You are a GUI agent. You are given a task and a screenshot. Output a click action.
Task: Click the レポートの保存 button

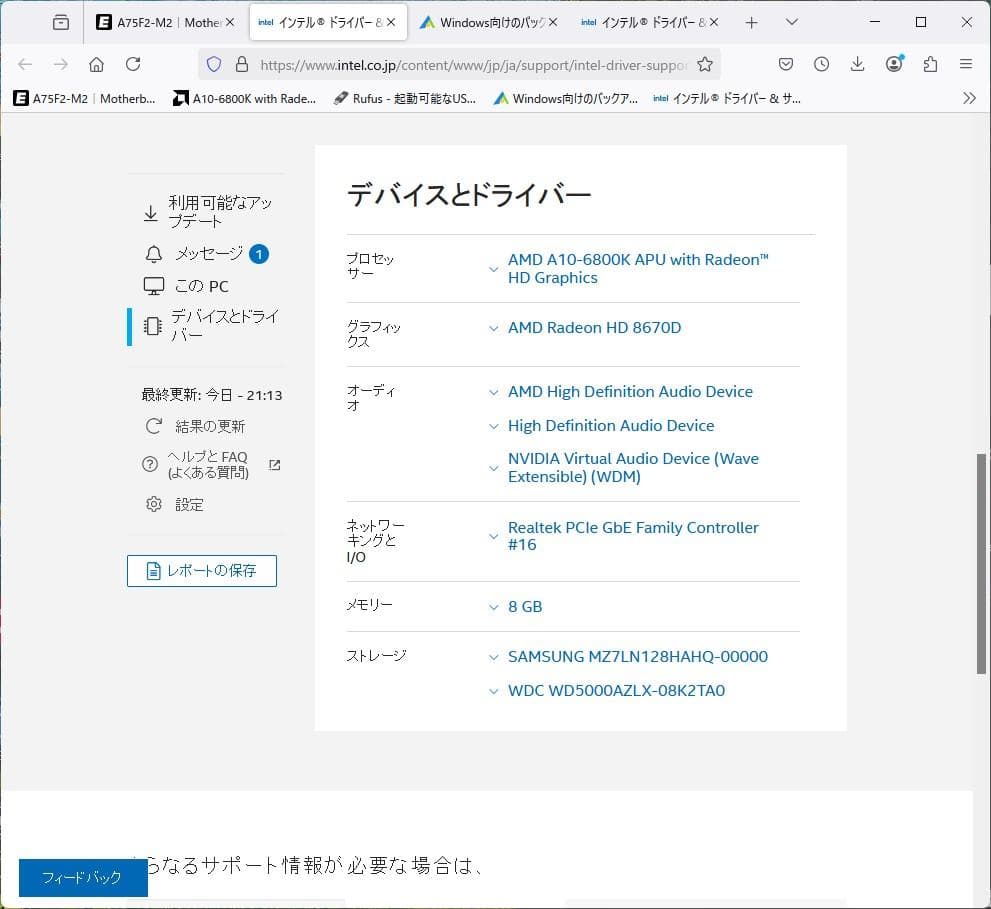tap(201, 570)
